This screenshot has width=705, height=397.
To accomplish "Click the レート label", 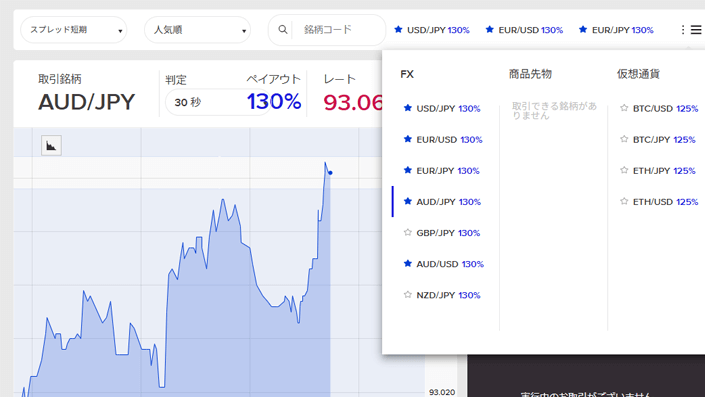I will pos(339,79).
